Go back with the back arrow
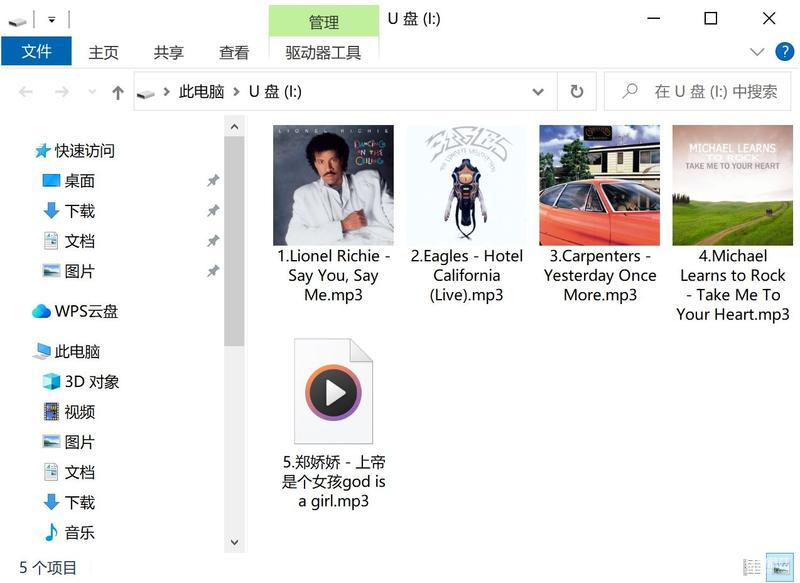800x583 pixels. tap(26, 92)
